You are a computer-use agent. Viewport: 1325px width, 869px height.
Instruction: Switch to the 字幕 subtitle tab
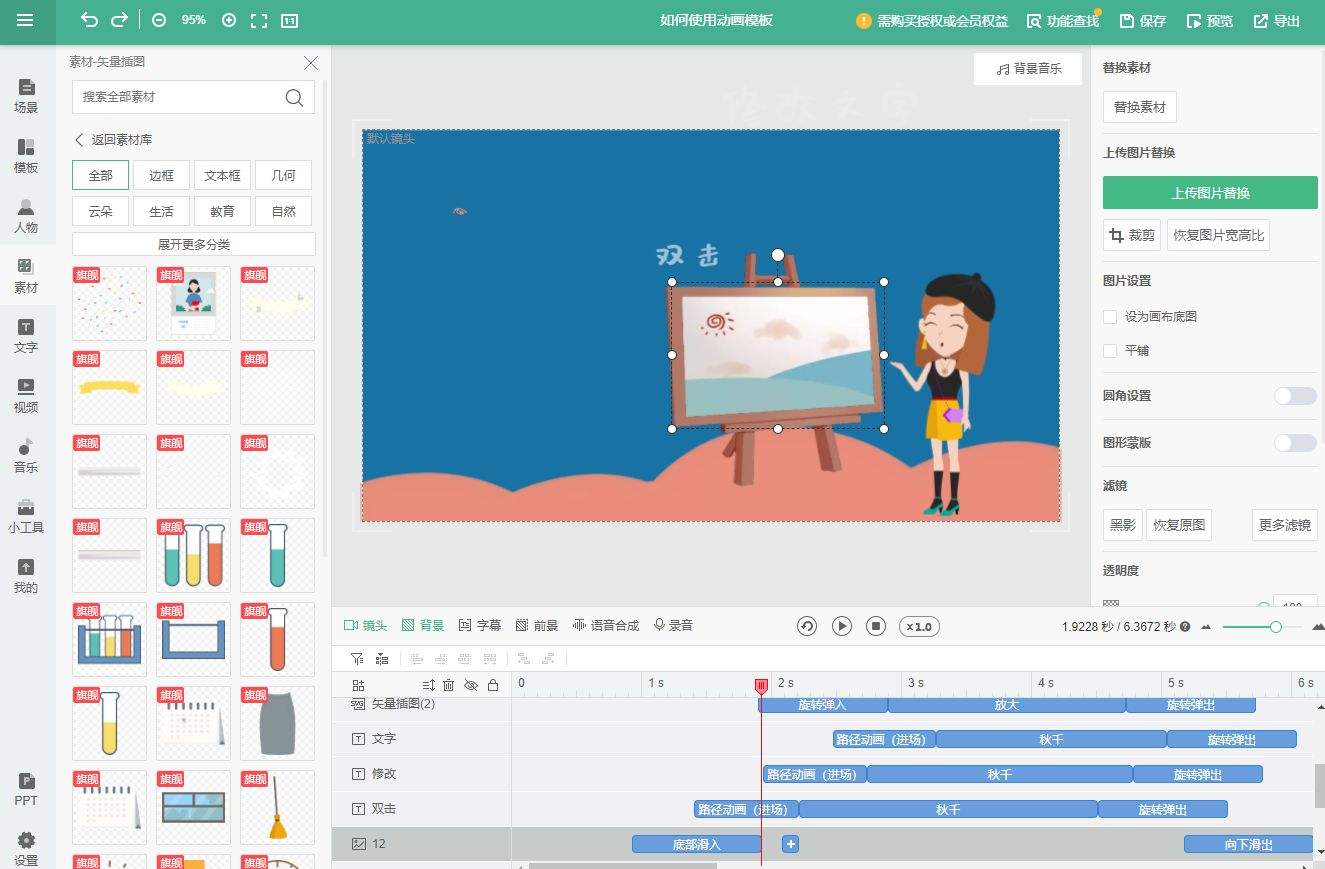[x=480, y=625]
